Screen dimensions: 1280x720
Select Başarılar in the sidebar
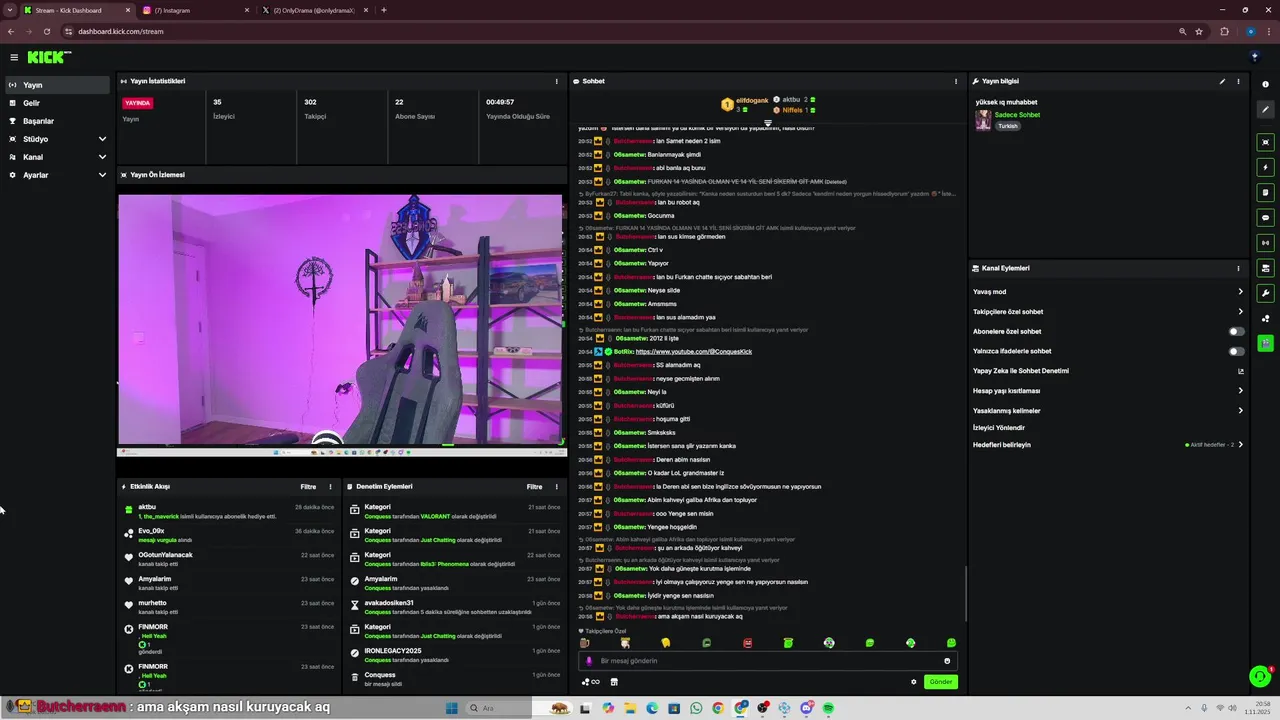pos(57,121)
